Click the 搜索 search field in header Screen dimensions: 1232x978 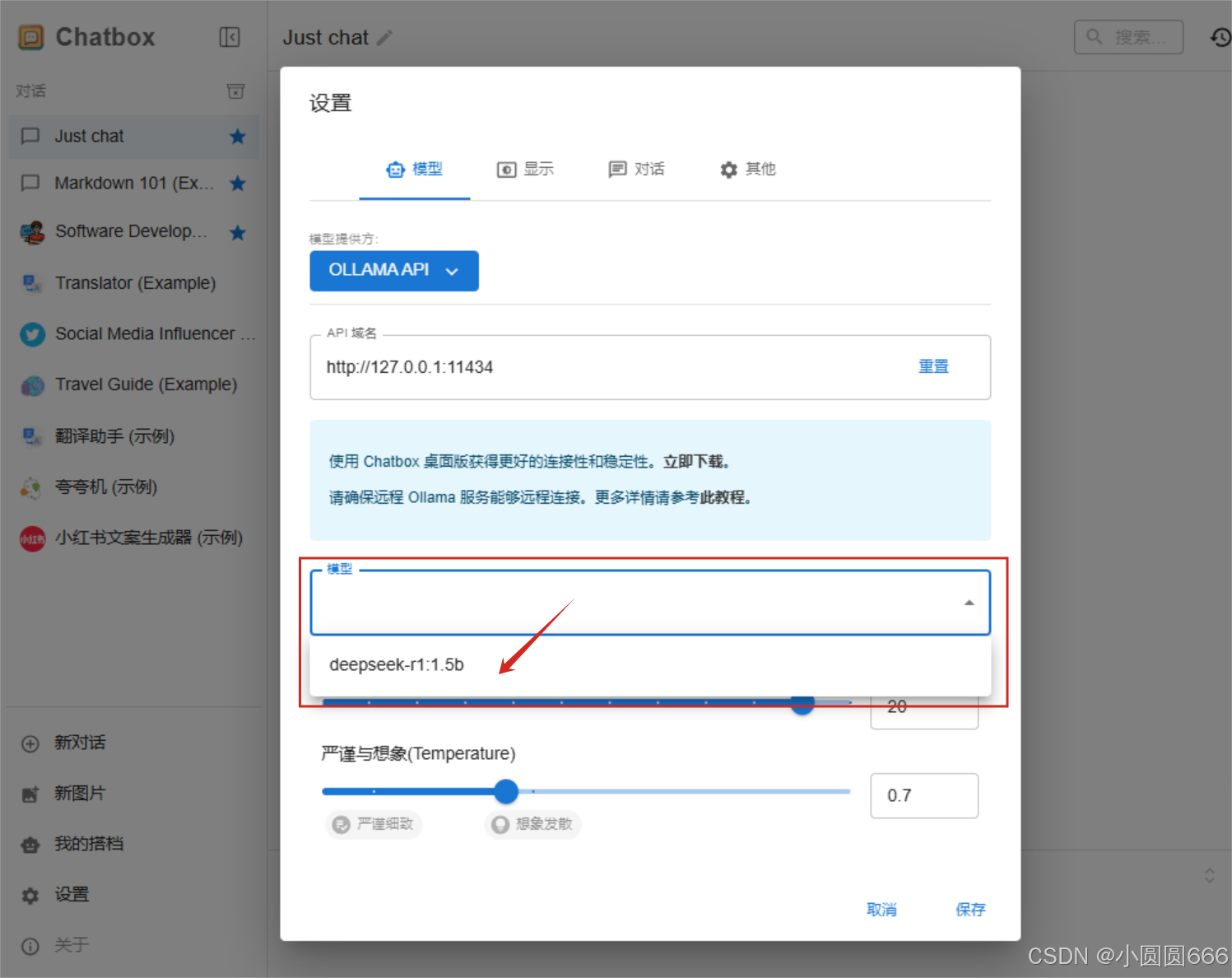[x=1128, y=37]
